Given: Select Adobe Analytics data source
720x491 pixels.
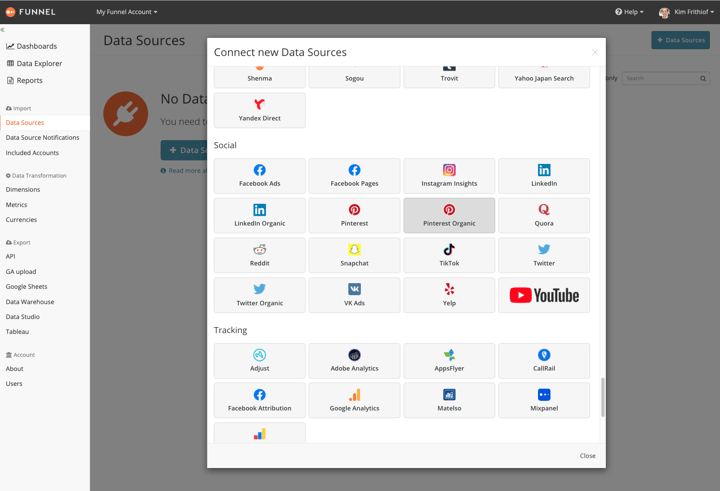Looking at the screenshot, I should 354,361.
